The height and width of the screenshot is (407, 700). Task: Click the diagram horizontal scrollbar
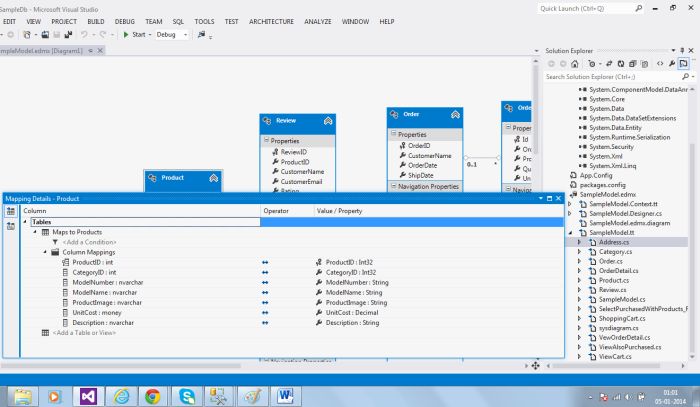[121, 365]
